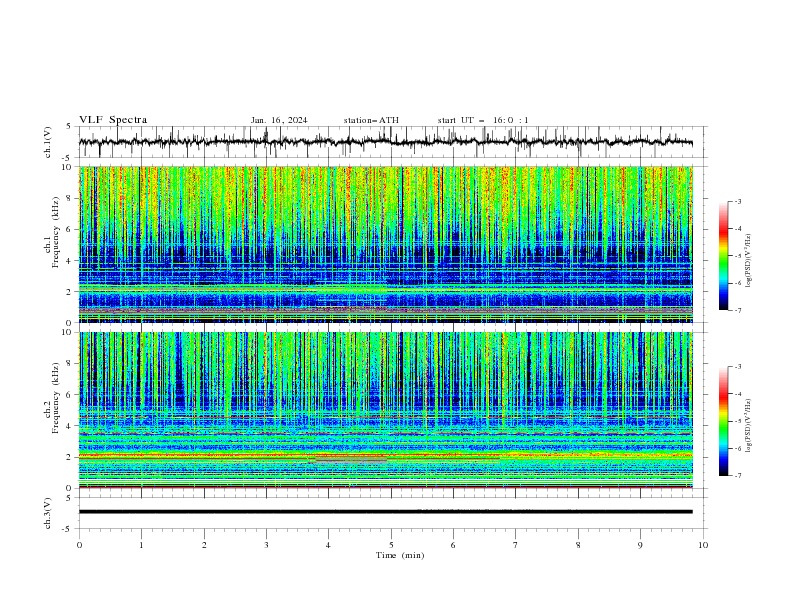The width and height of the screenshot is (792, 612).
Task: Click the ch.2 spectrogram panel
Action: [x=386, y=410]
